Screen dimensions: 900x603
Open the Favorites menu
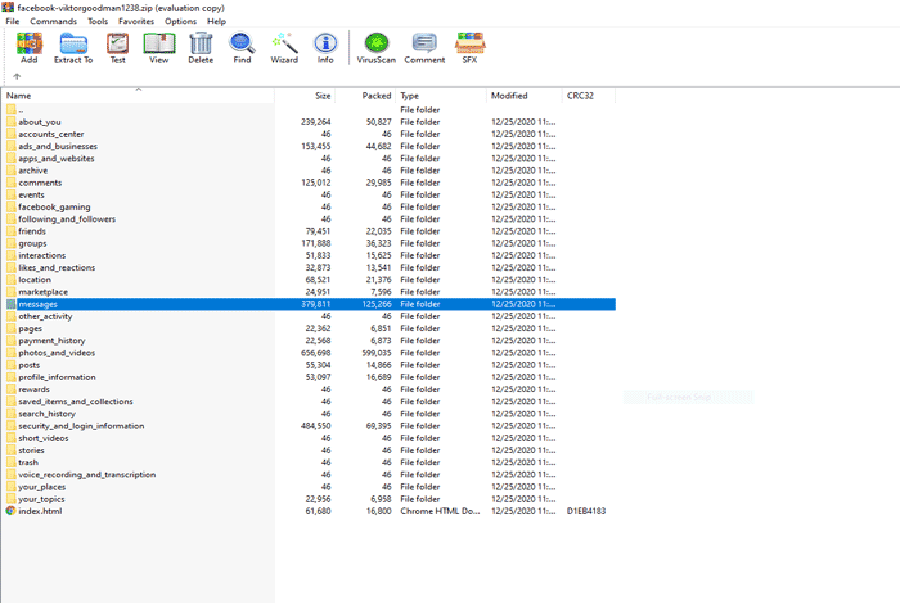point(136,21)
